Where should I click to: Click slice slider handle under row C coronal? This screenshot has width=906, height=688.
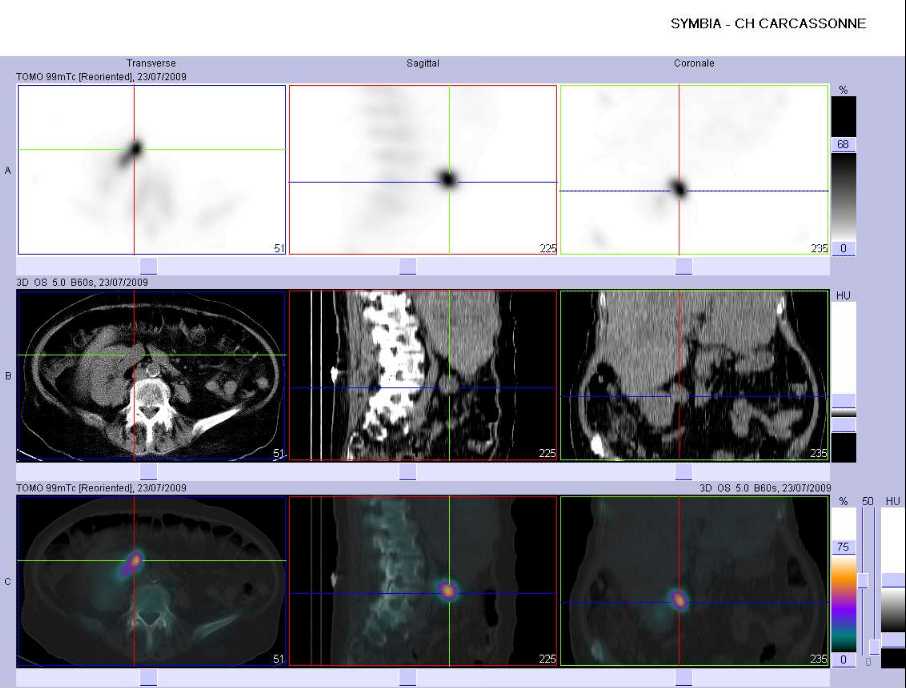point(684,678)
